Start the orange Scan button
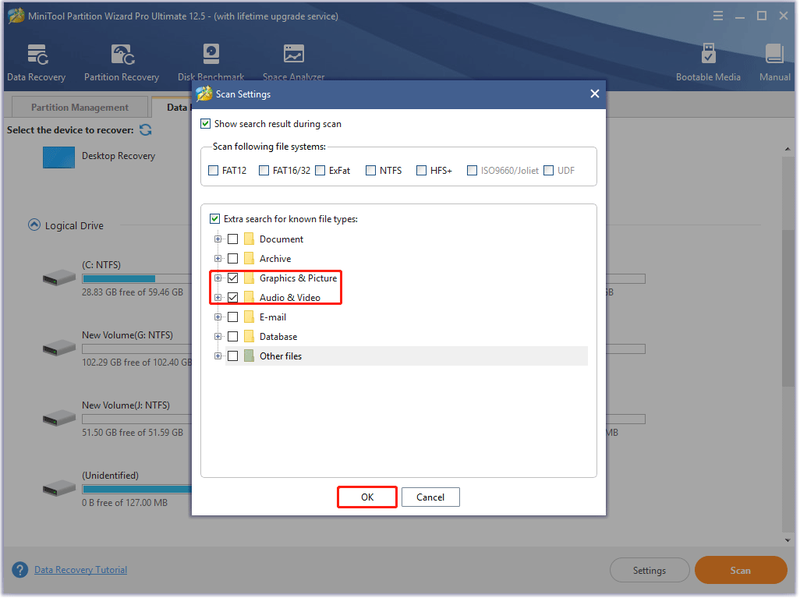The height and width of the screenshot is (598, 800). [740, 570]
